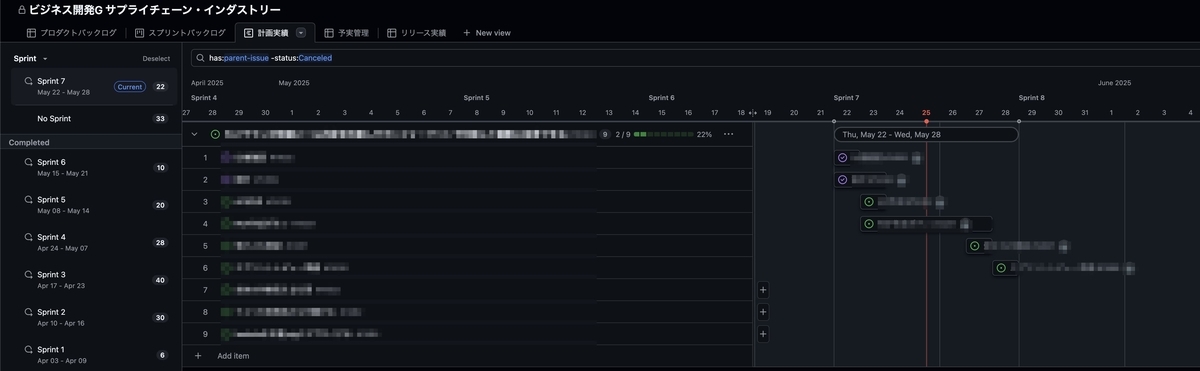1200x371 pixels.
Task: Add a New view
Action: 486,33
